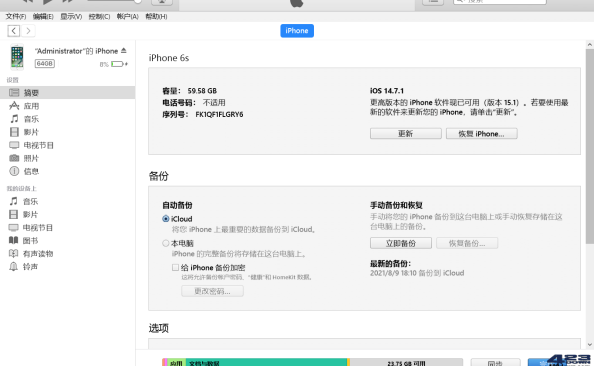The image size is (594, 366).
Task: Click the 图书 books icon
Action: pyautogui.click(x=14, y=240)
